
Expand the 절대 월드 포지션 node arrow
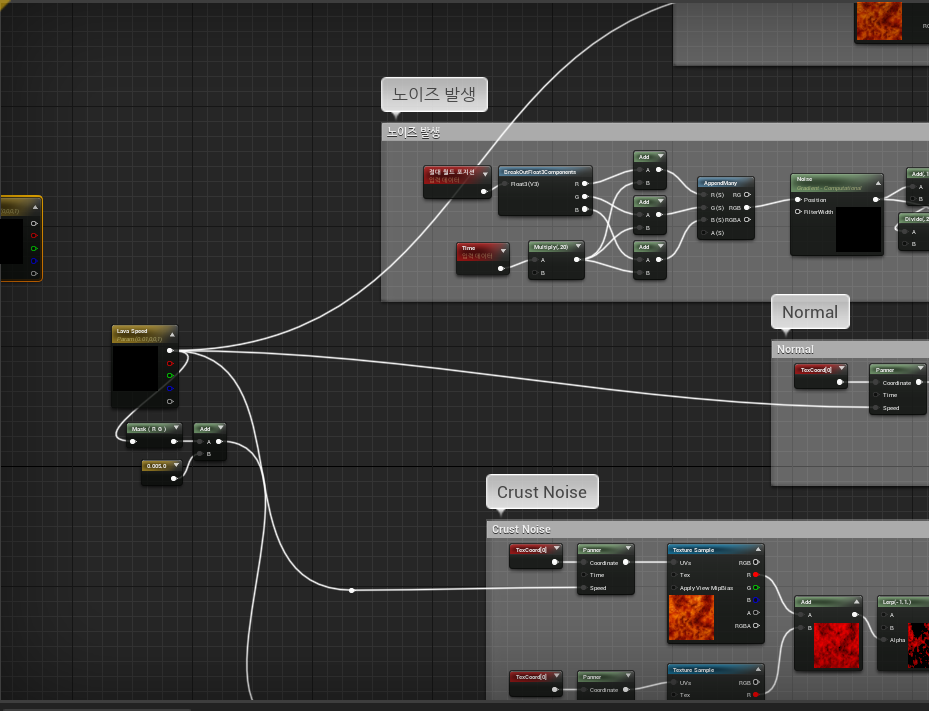tap(485, 174)
